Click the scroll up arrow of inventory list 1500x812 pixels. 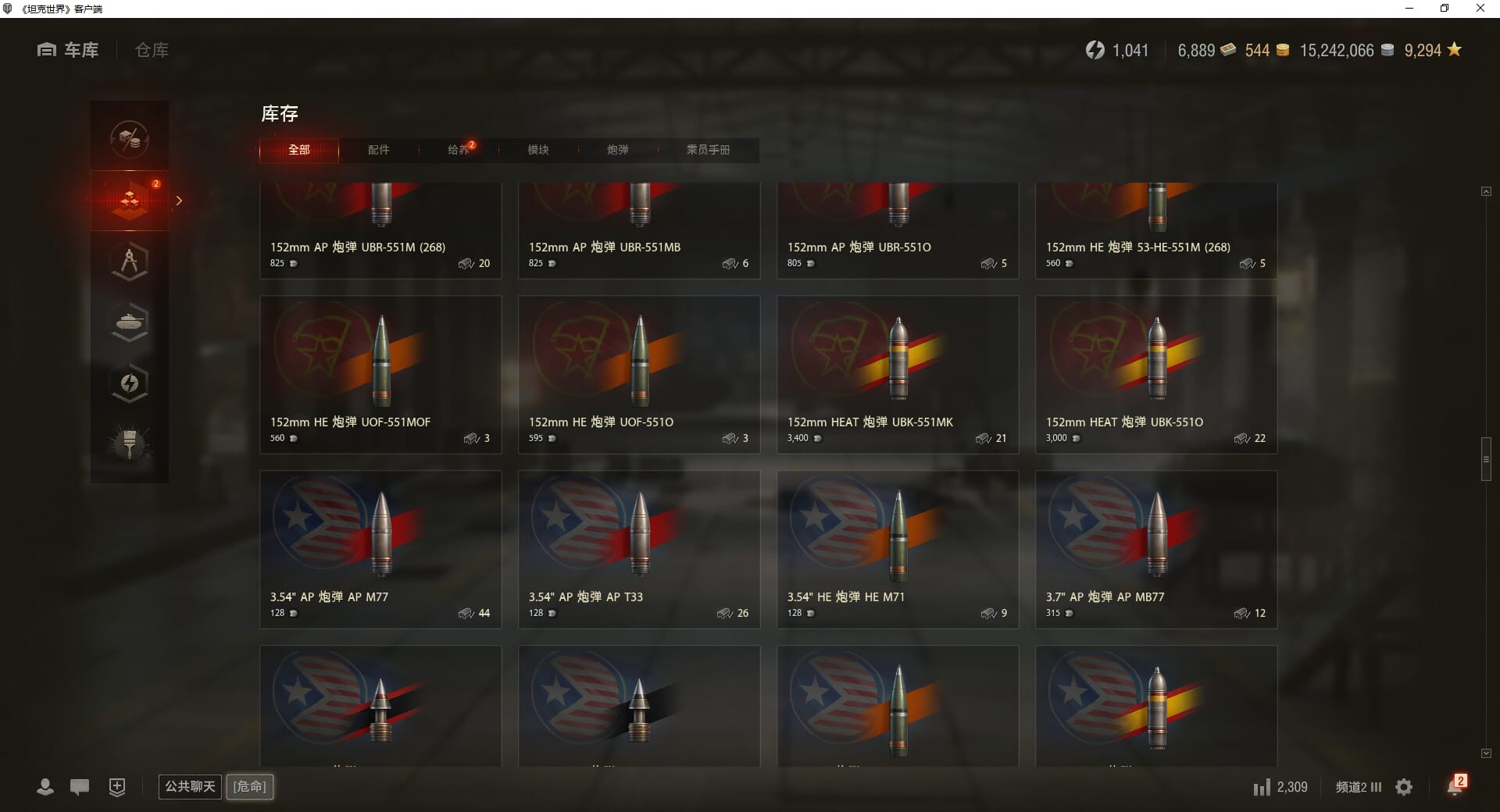tap(1486, 191)
